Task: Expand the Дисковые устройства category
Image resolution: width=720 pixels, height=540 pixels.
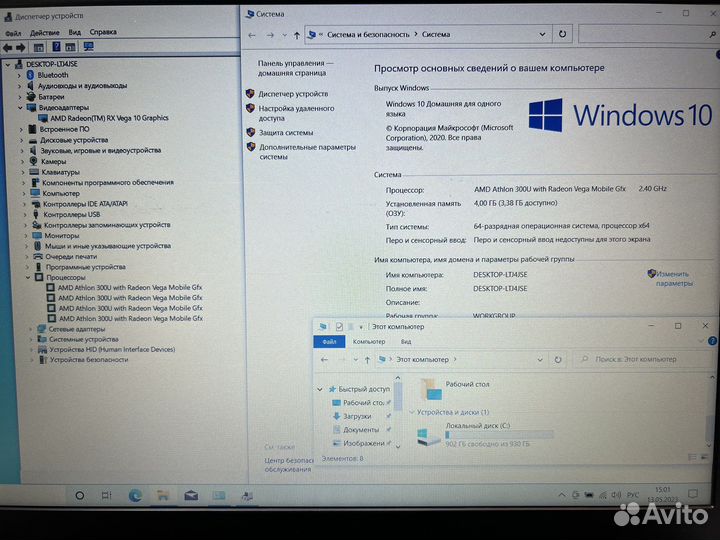Action: (22, 141)
